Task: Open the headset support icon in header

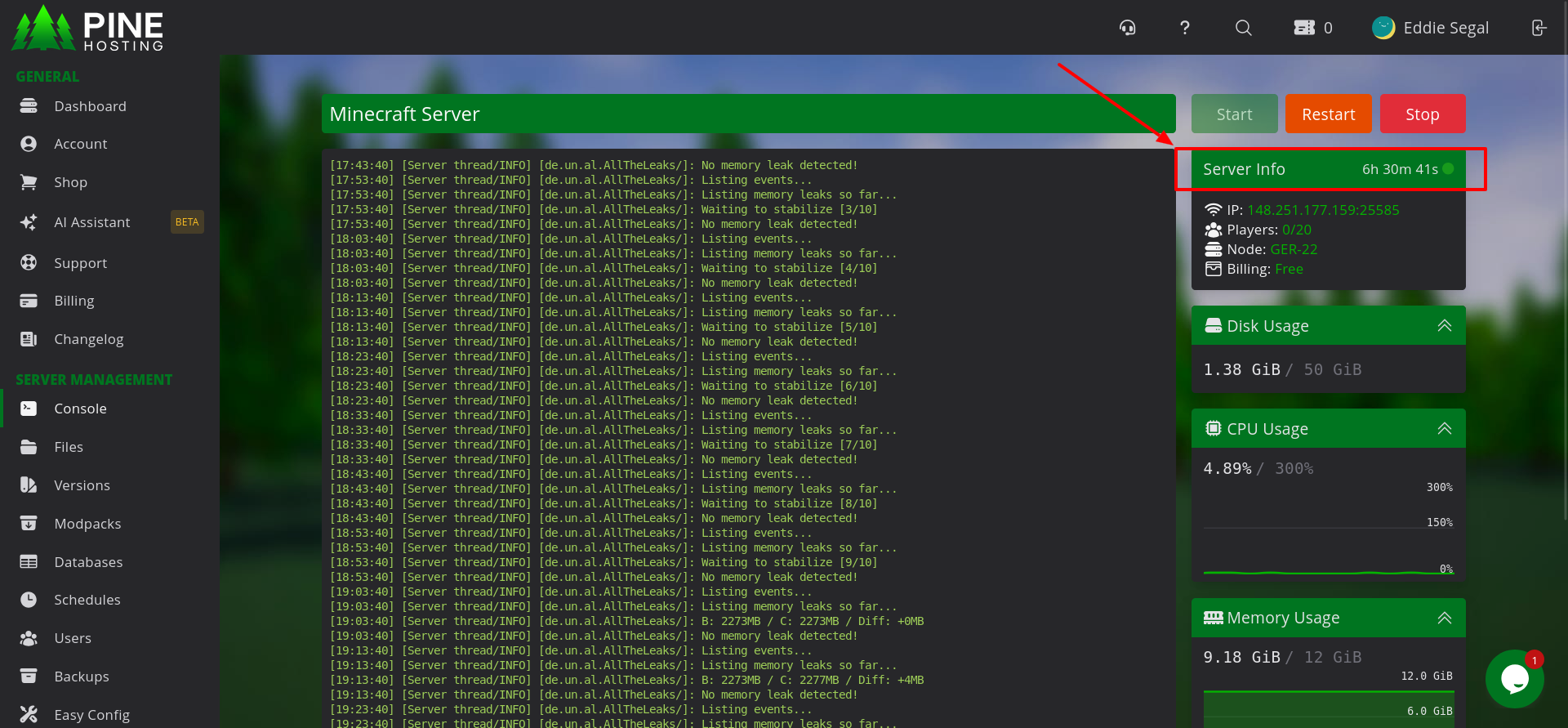Action: 1127,28
